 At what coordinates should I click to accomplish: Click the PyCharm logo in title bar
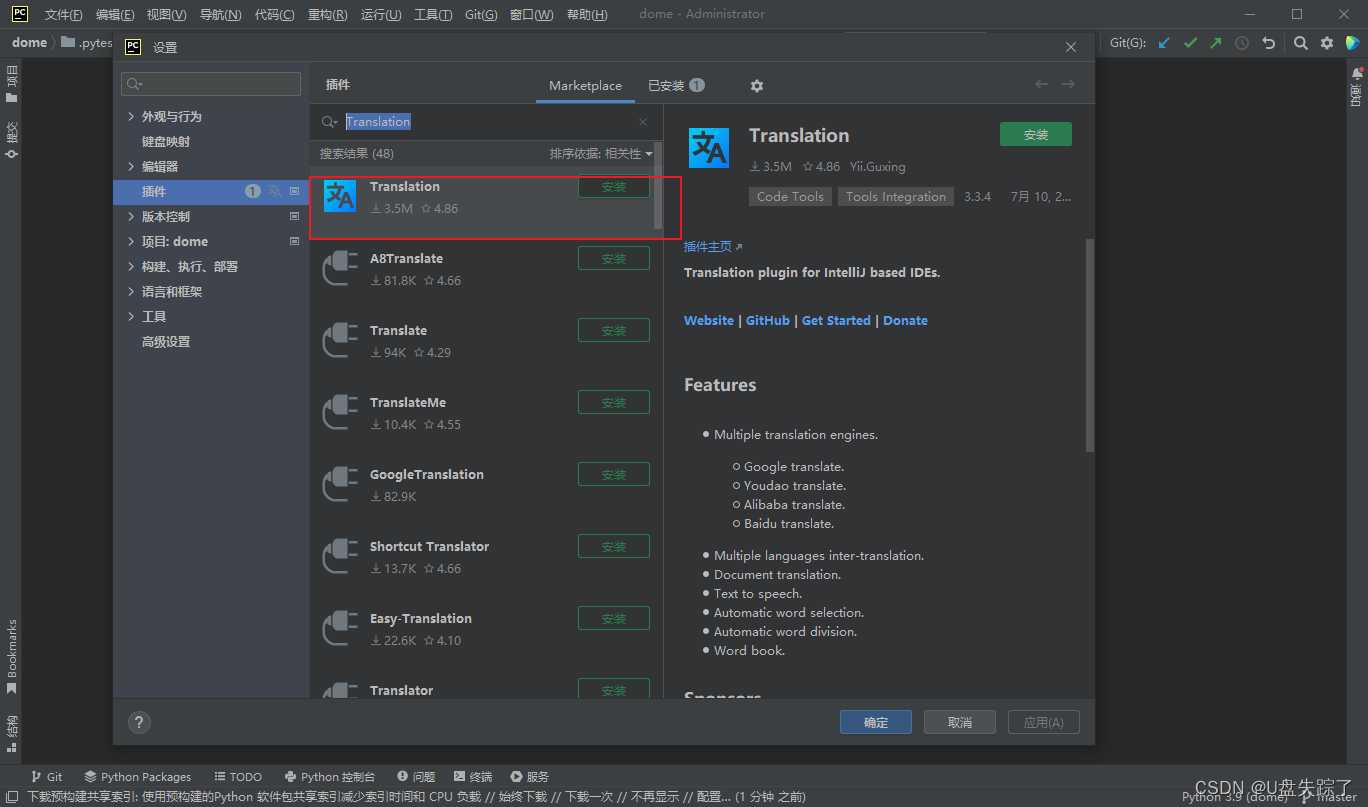(x=20, y=14)
